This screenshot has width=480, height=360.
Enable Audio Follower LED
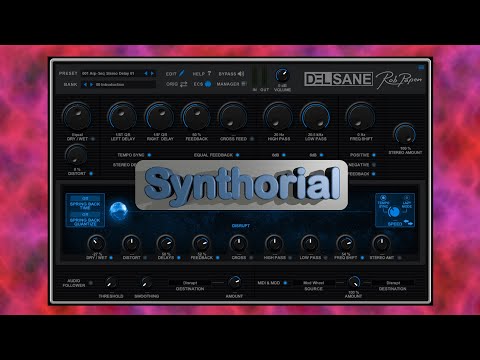pos(90,283)
